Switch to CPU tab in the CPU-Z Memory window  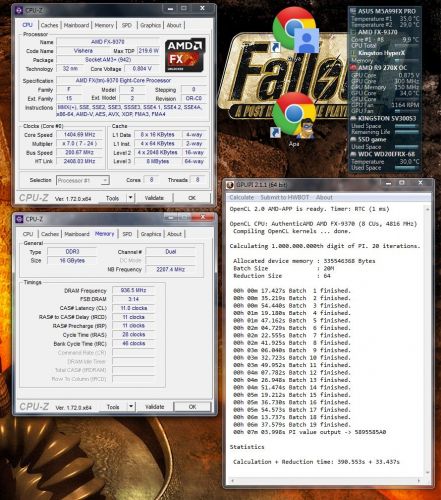click(28, 234)
